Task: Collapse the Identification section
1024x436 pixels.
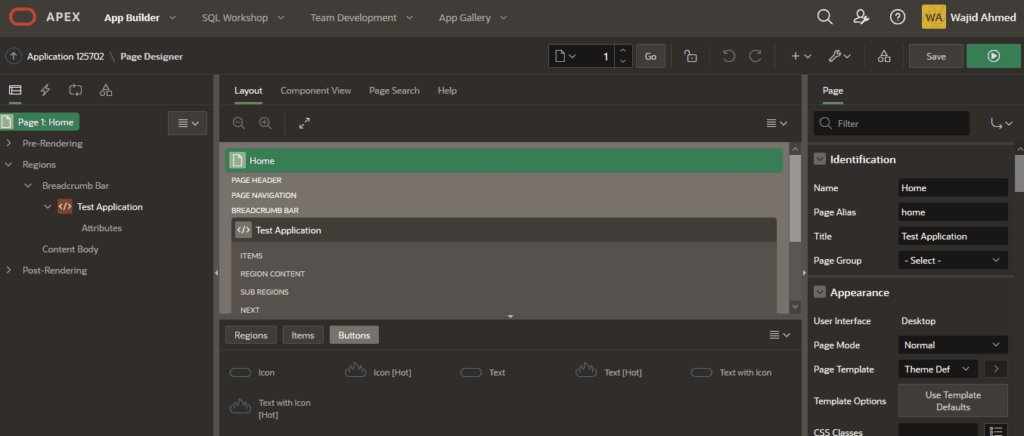Action: [820, 159]
